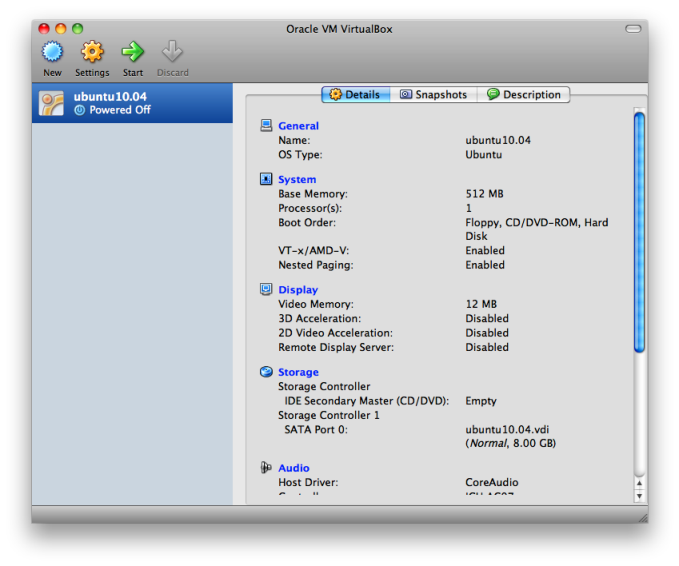Screen dimensions: 679x566
Task: Click the scrollbar up arrow
Action: [639, 483]
